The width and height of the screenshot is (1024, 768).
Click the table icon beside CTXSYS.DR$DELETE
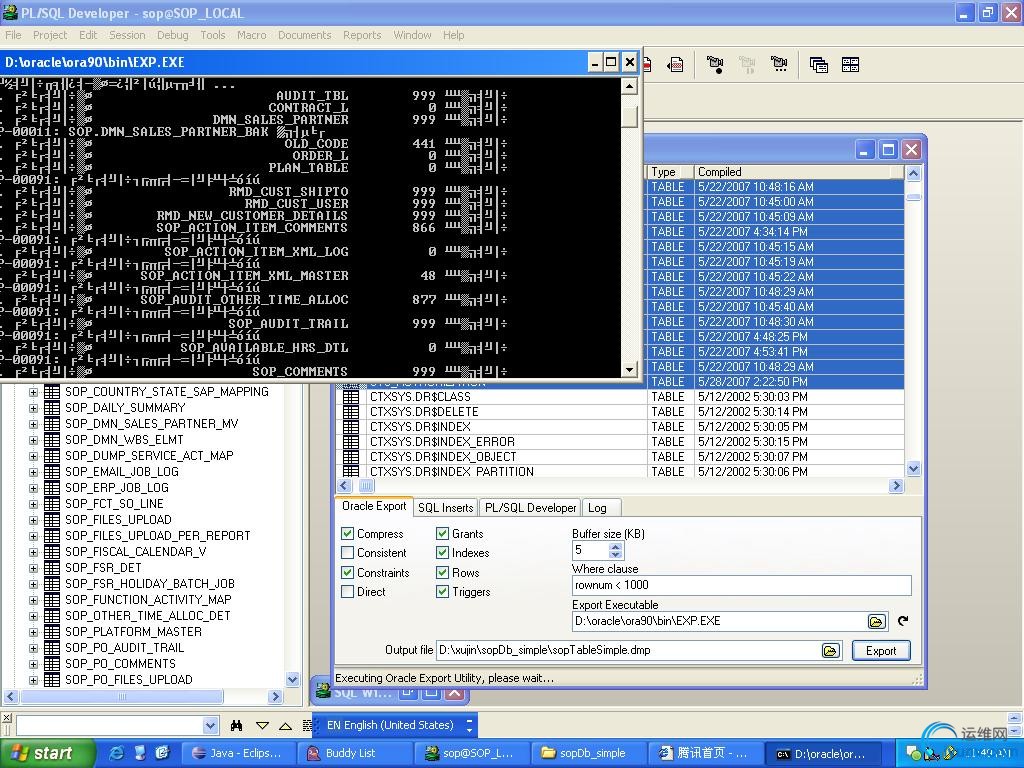[x=351, y=411]
